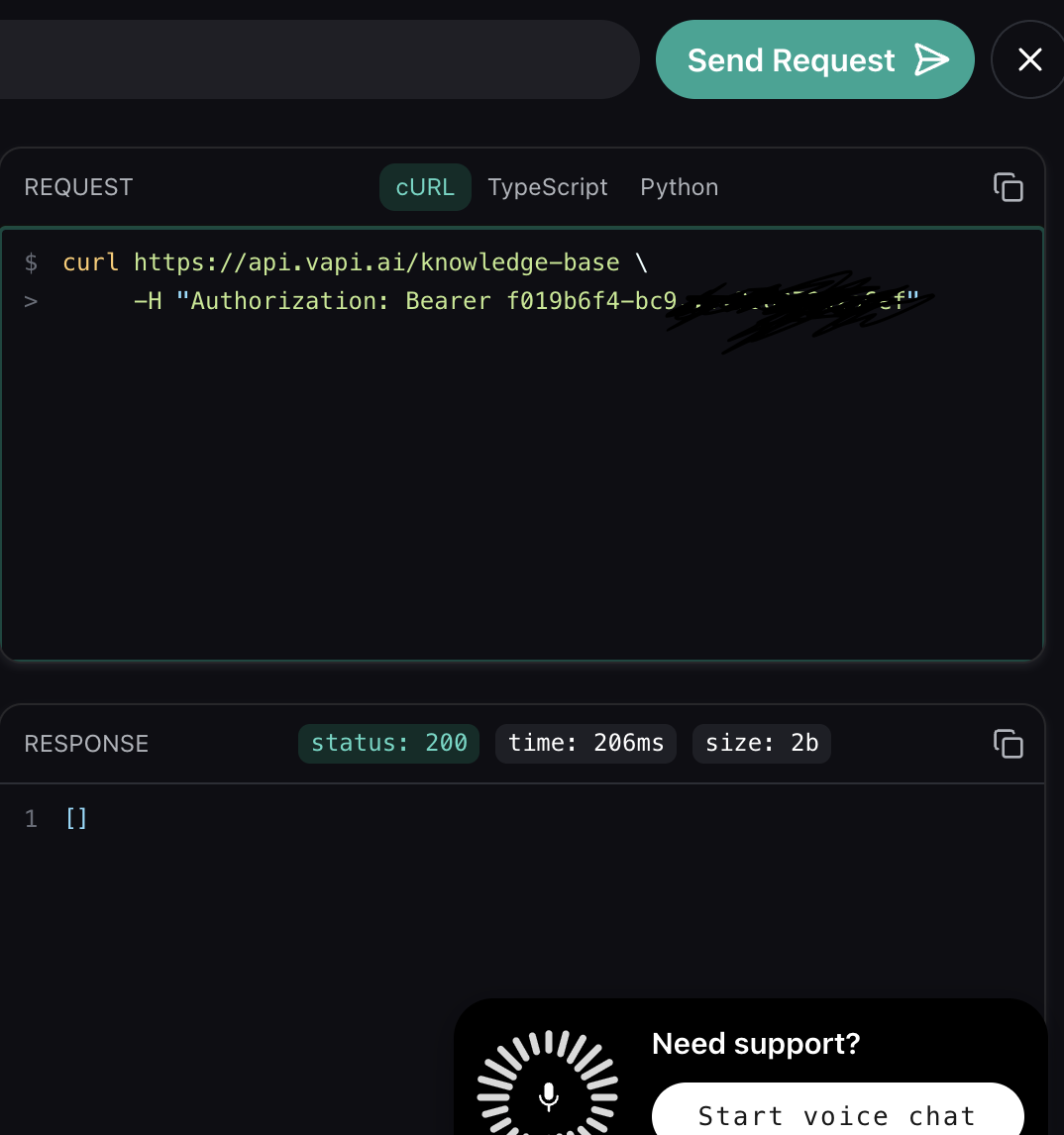Click the top search input field
The height and width of the screenshot is (1135, 1064).
(317, 59)
